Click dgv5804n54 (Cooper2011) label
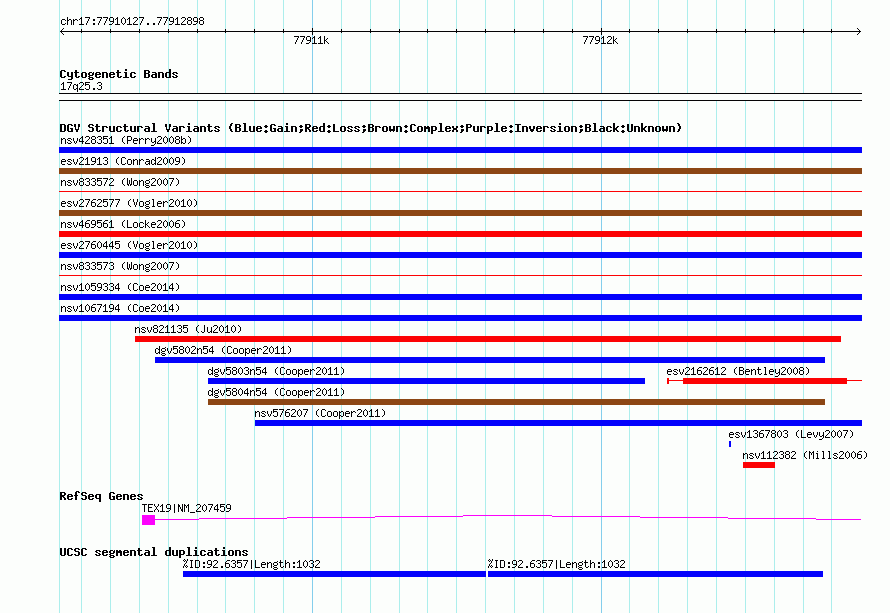890x613 pixels. [276, 392]
